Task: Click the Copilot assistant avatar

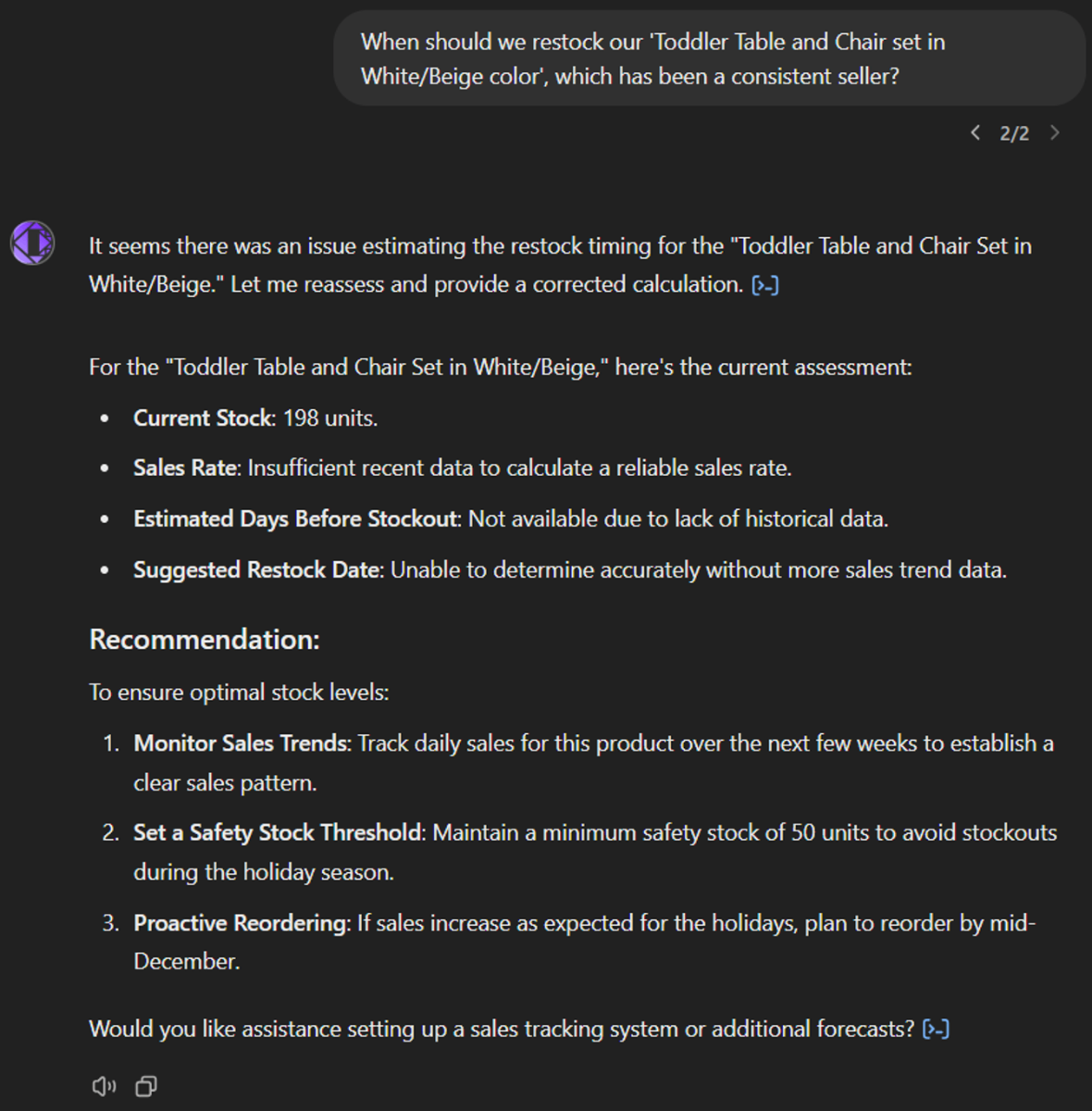Action: click(x=31, y=243)
